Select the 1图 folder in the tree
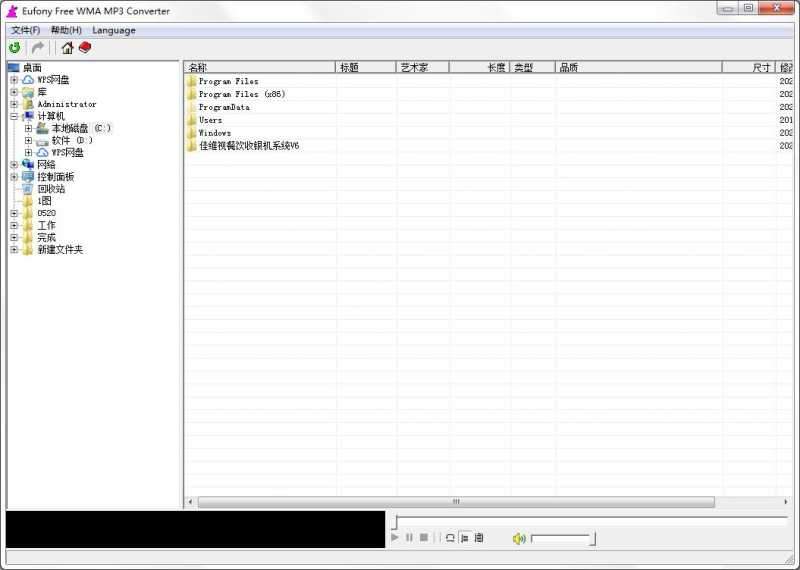Image resolution: width=800 pixels, height=570 pixels. [44, 201]
